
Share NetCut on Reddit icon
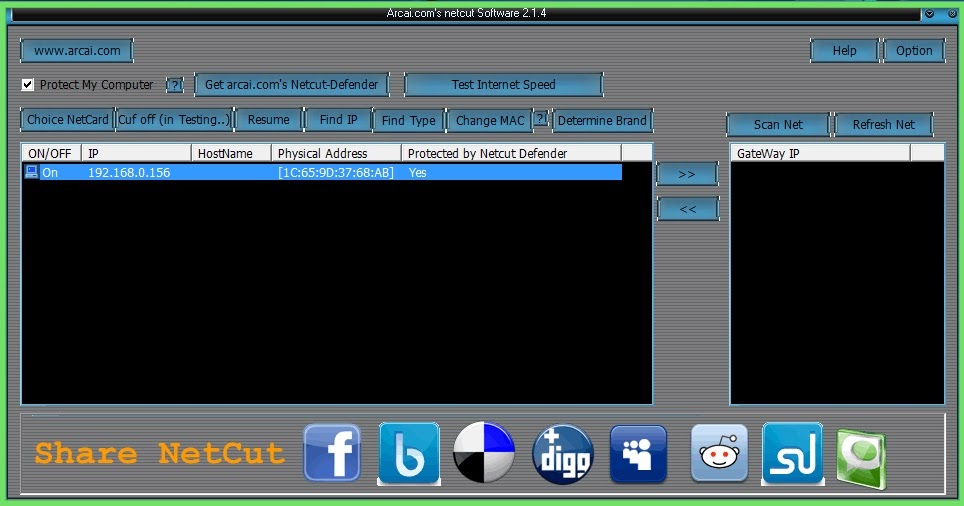[x=719, y=453]
